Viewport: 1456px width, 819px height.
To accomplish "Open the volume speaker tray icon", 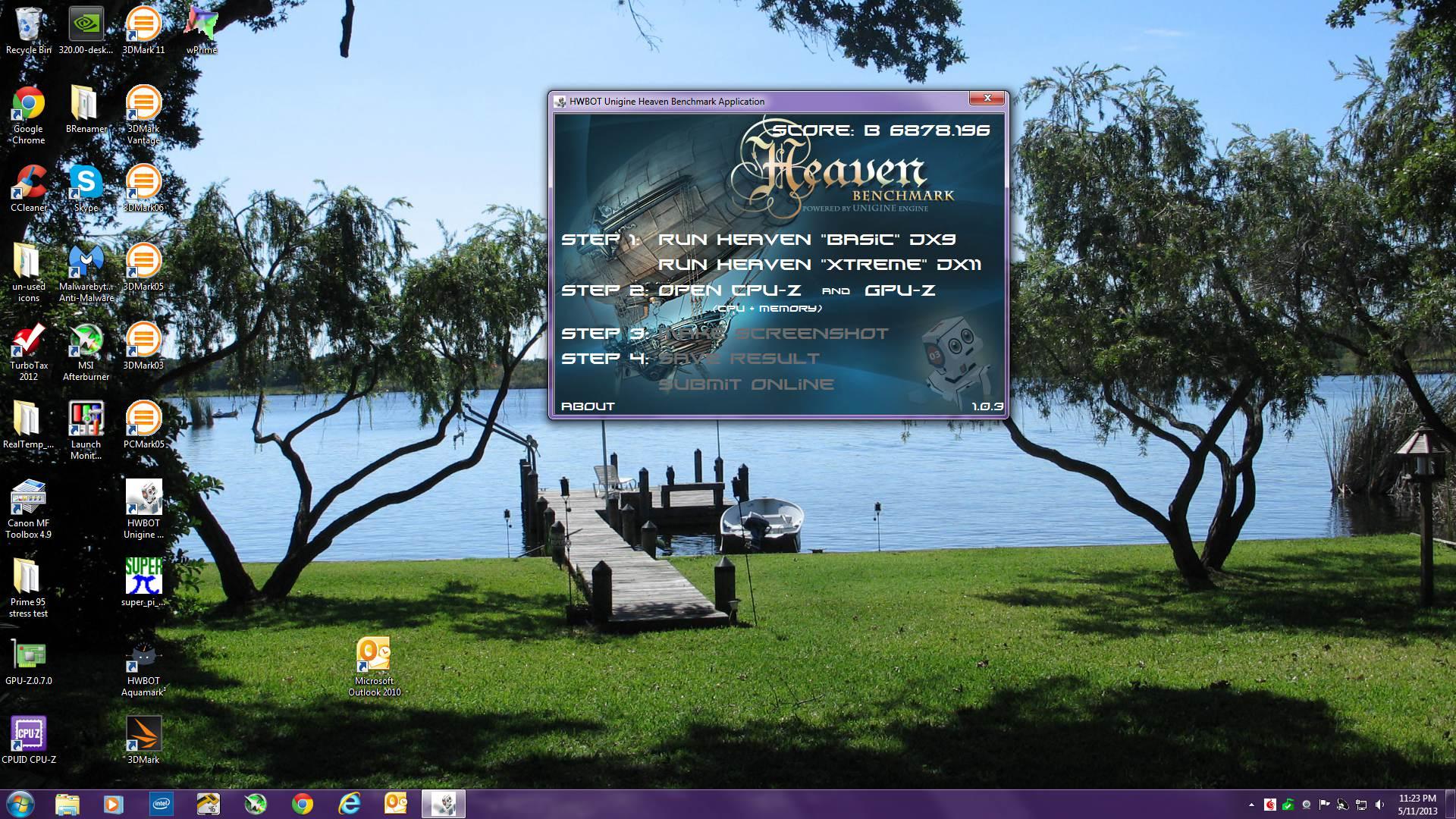I will pyautogui.click(x=1379, y=805).
